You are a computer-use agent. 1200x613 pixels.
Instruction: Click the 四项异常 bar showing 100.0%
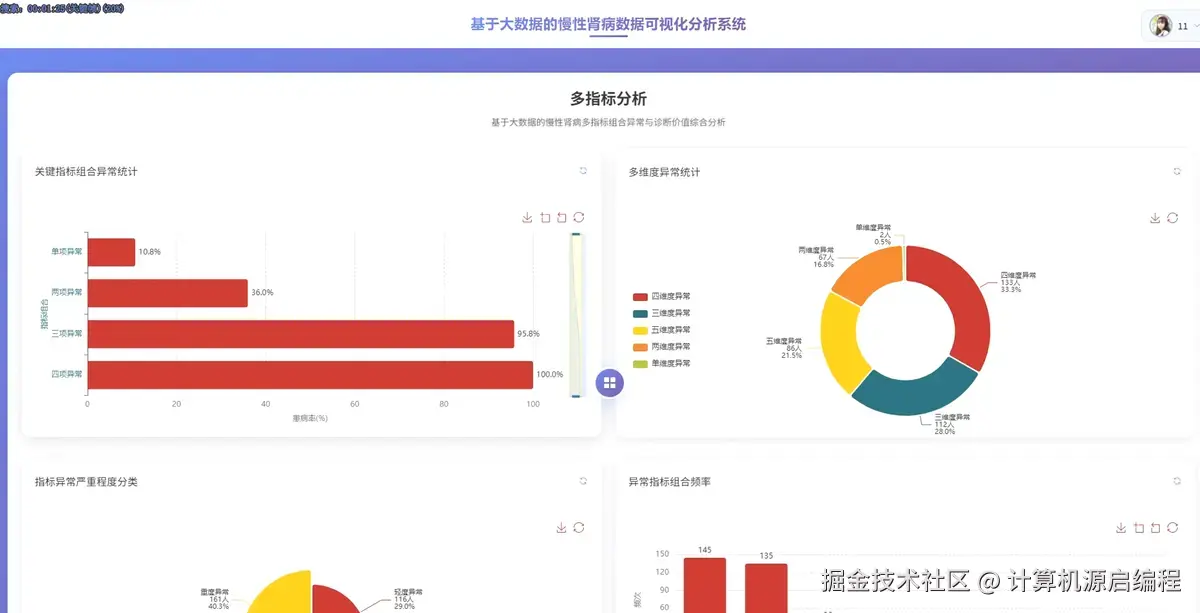pyautogui.click(x=310, y=375)
